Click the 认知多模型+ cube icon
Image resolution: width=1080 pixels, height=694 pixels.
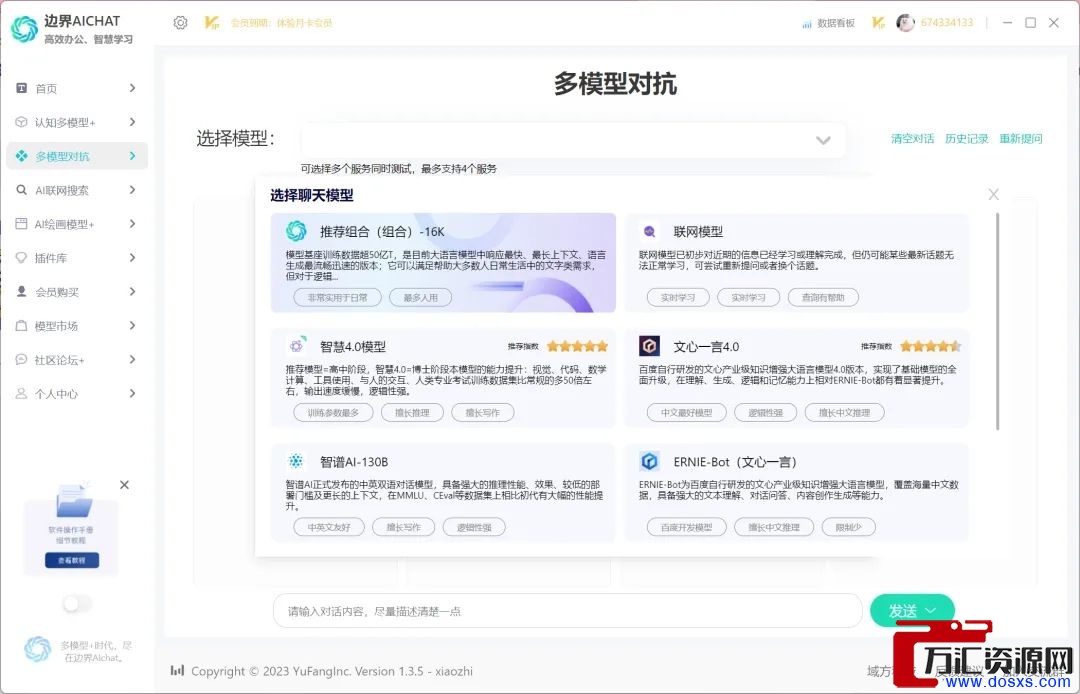pyautogui.click(x=21, y=122)
